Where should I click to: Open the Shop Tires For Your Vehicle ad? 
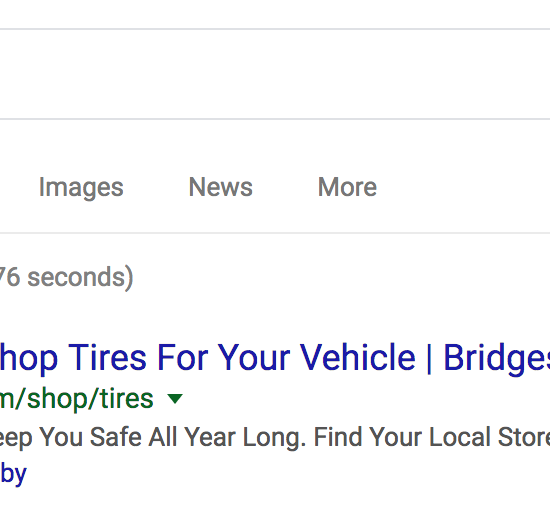point(275,358)
